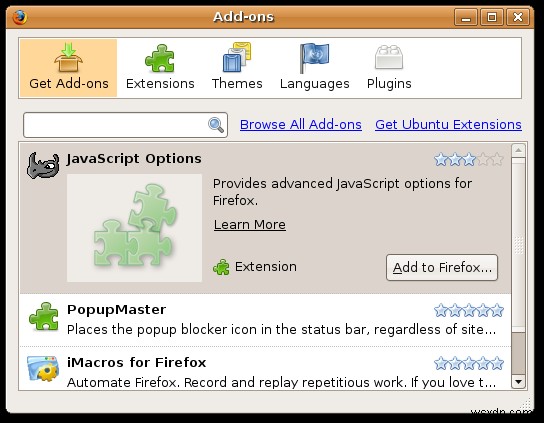Click the Plugins brick icon
The width and height of the screenshot is (544, 423).
[389, 57]
